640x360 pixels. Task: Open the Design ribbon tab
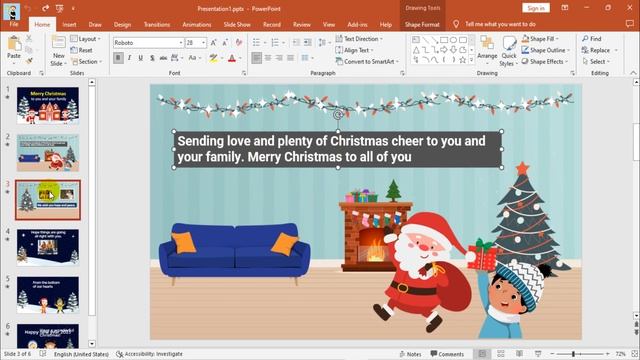tap(122, 24)
